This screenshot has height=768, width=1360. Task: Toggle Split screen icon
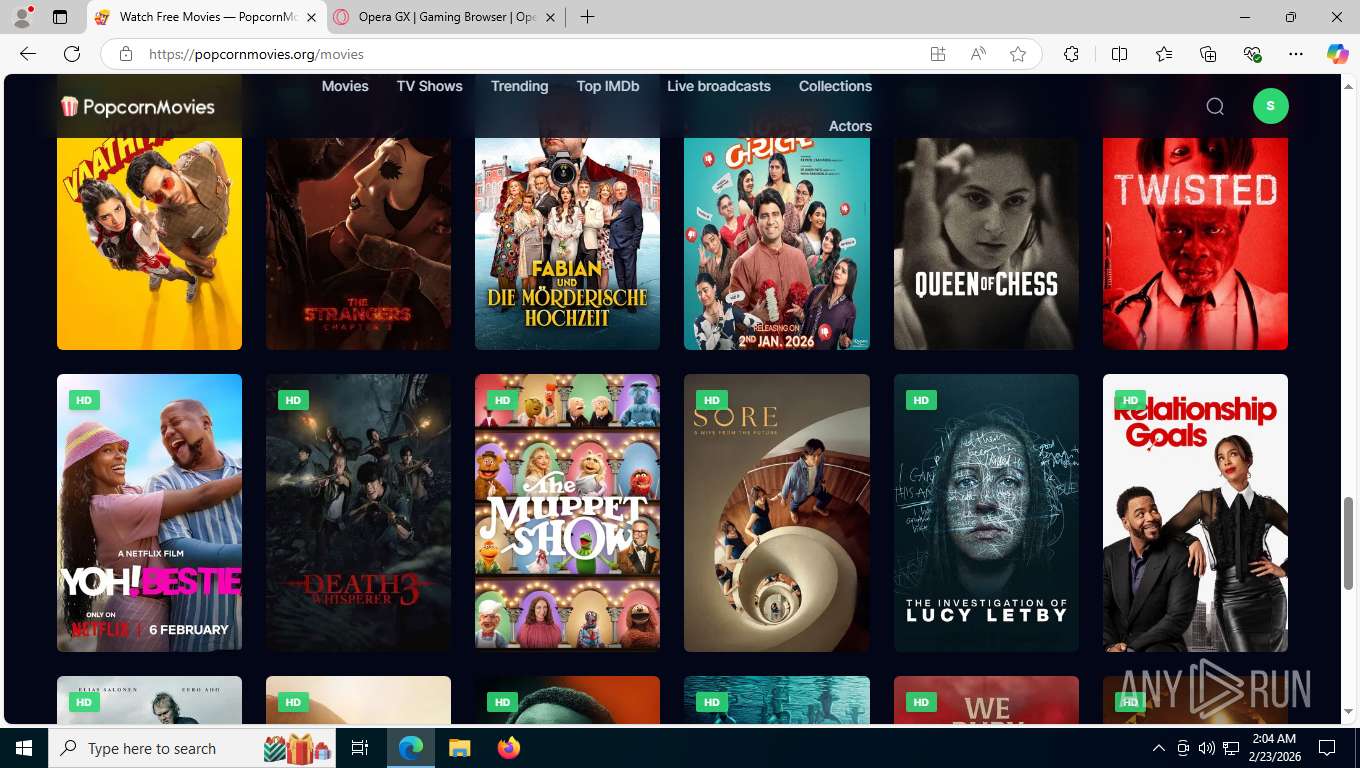click(1119, 54)
